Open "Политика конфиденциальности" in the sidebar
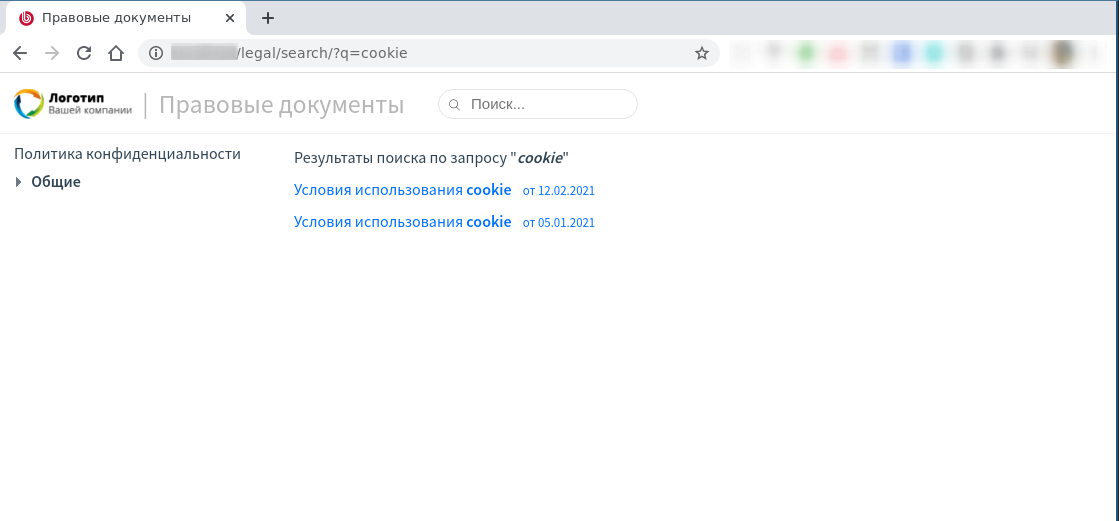This screenshot has height=521, width=1119. tap(128, 154)
